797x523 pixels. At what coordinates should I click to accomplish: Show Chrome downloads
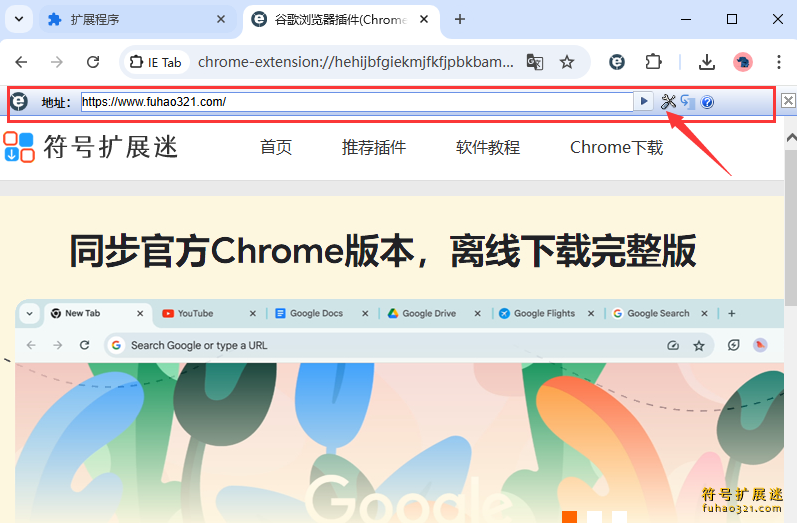(x=707, y=62)
